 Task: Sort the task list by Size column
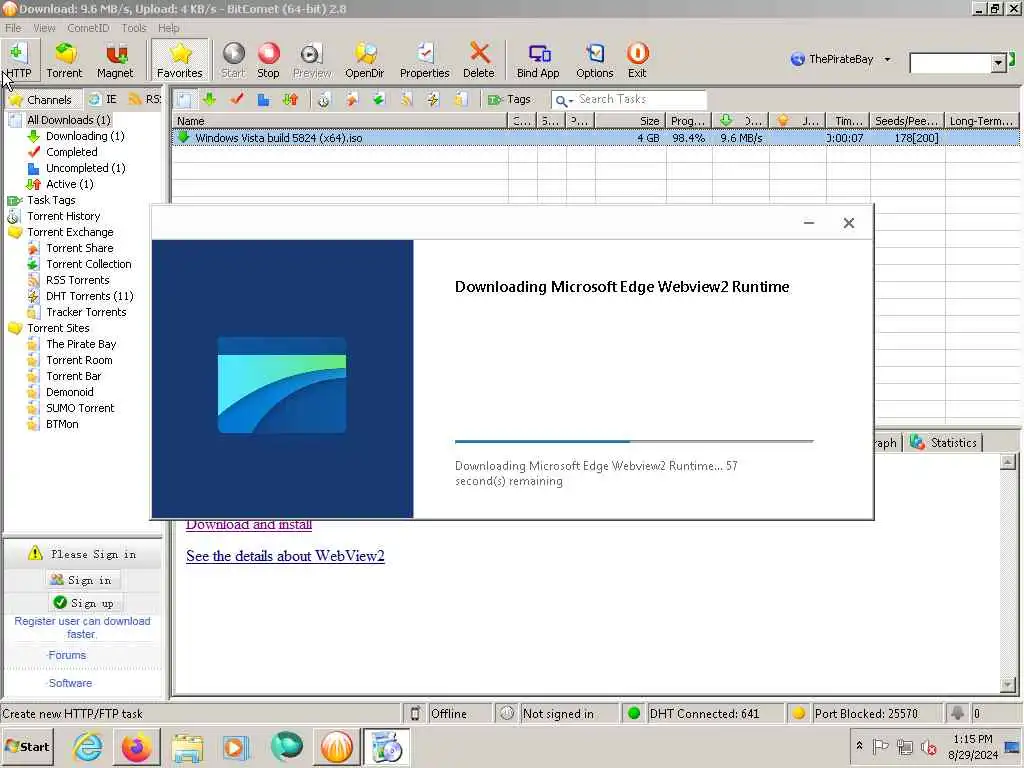pos(630,121)
